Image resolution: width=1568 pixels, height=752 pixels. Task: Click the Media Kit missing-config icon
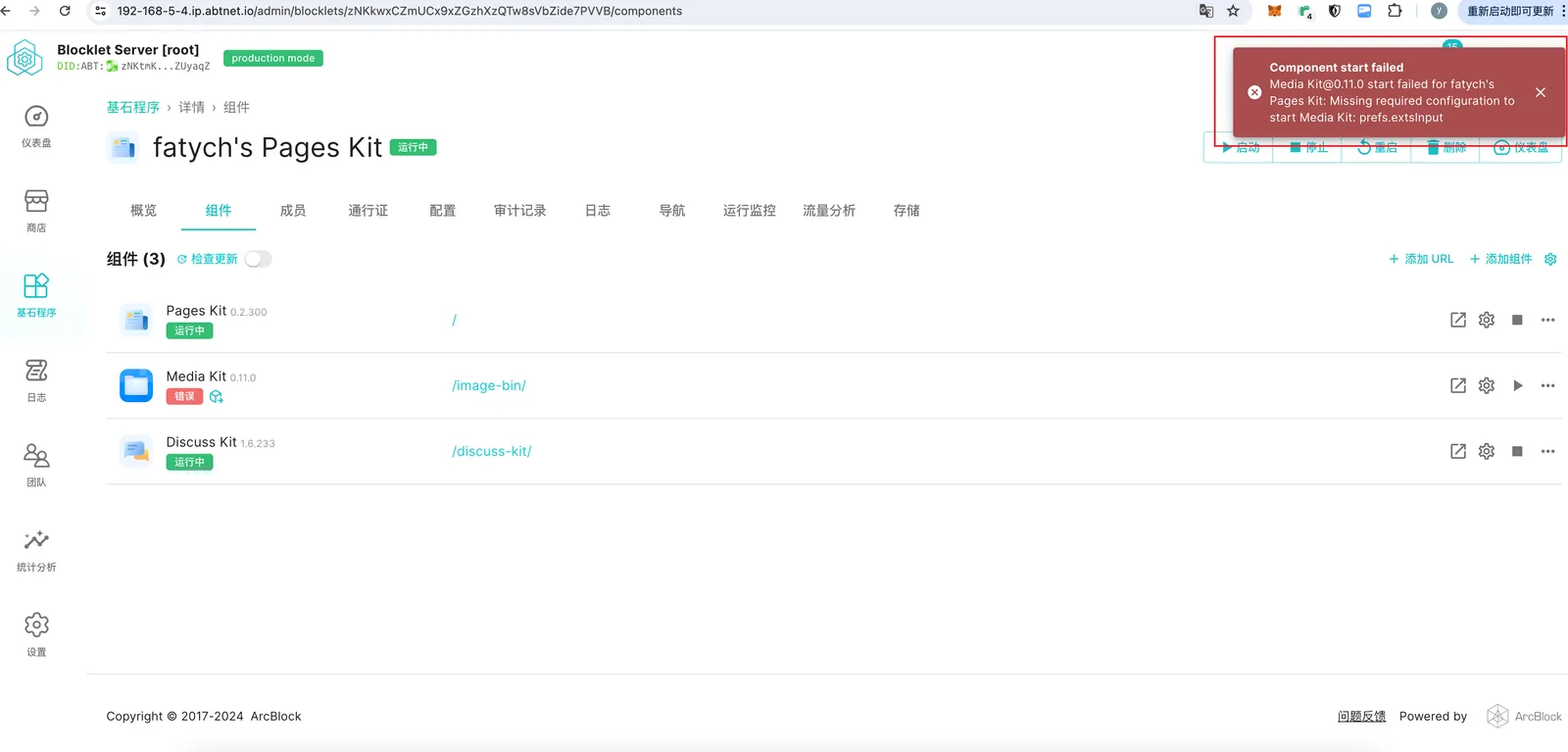point(217,396)
